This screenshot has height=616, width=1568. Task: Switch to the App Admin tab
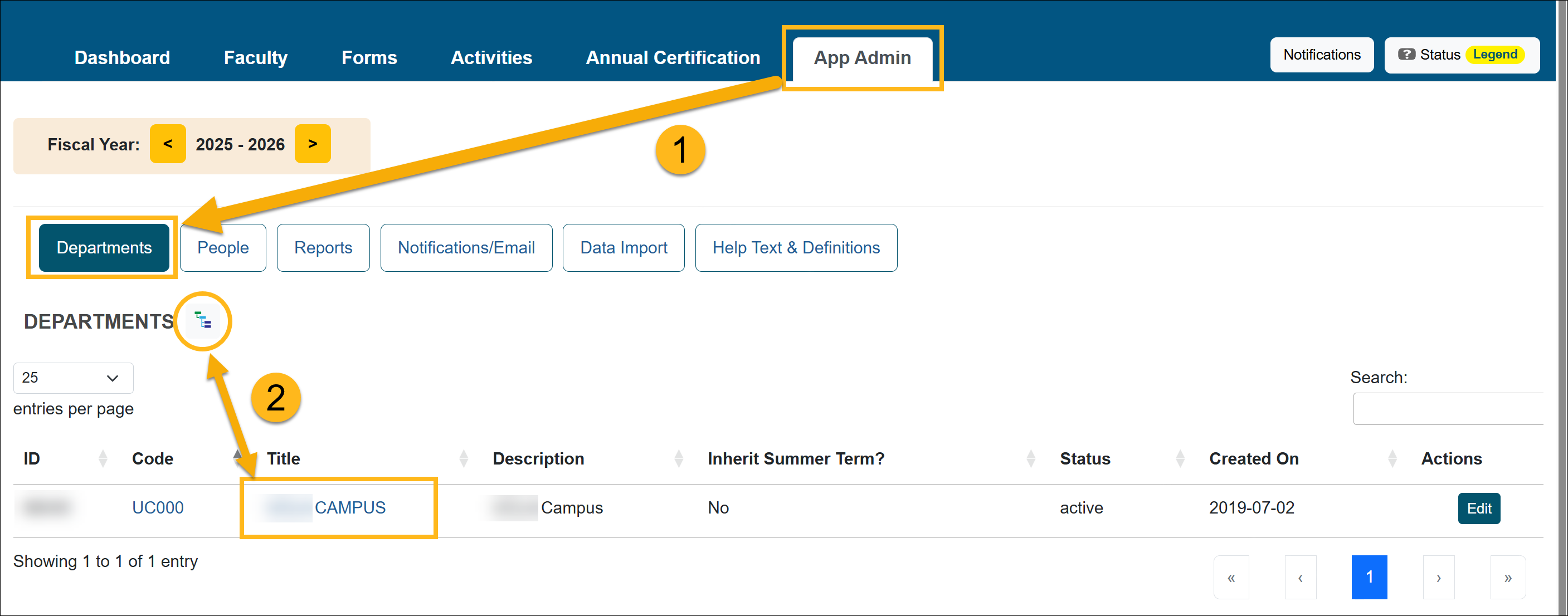tap(862, 58)
